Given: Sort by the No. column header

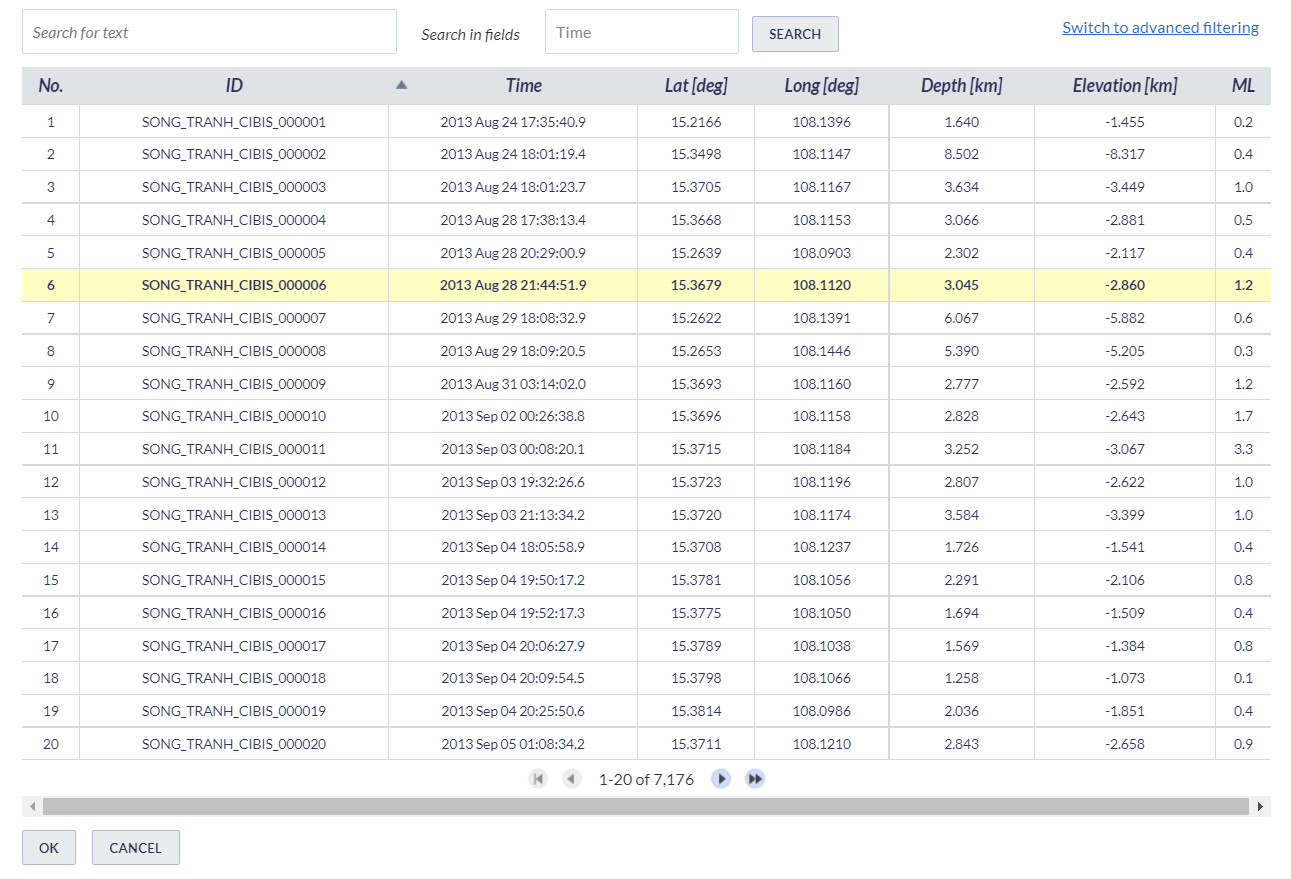Looking at the screenshot, I should [x=51, y=86].
